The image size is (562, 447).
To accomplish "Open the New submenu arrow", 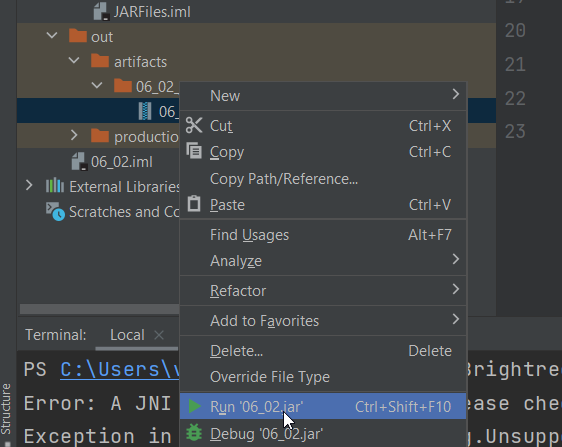I will 456,94.
